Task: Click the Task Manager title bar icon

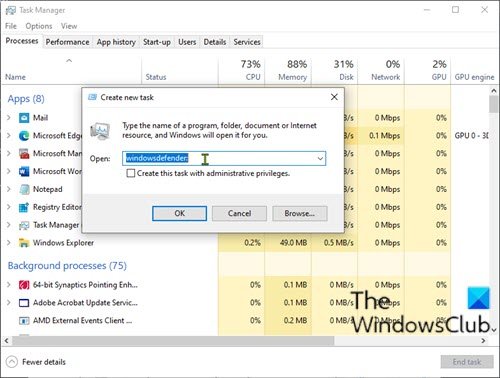Action: pyautogui.click(x=10, y=10)
